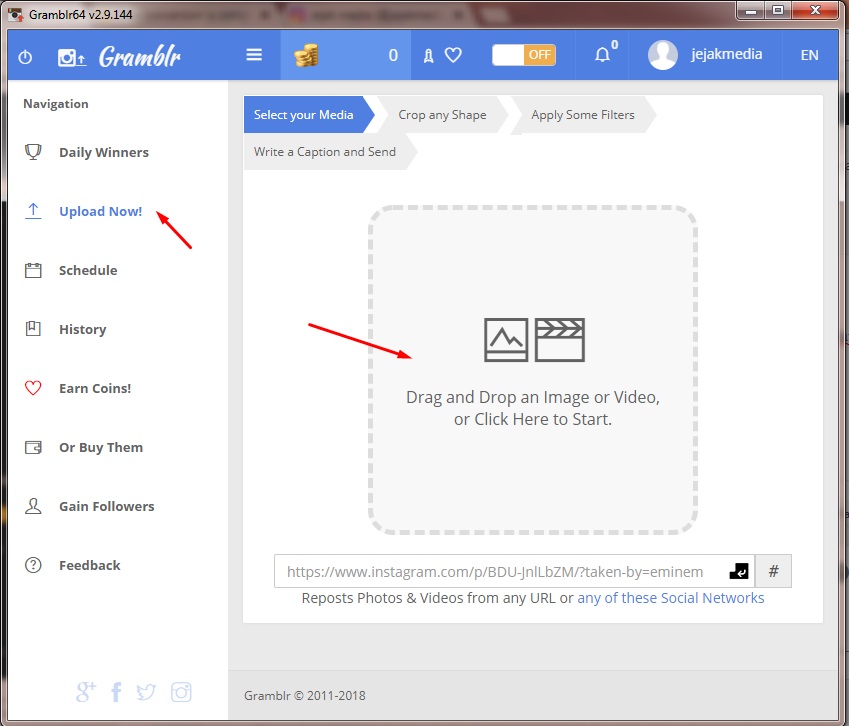Click the power icon in header
Screen dimensions: 849x726
point(25,57)
